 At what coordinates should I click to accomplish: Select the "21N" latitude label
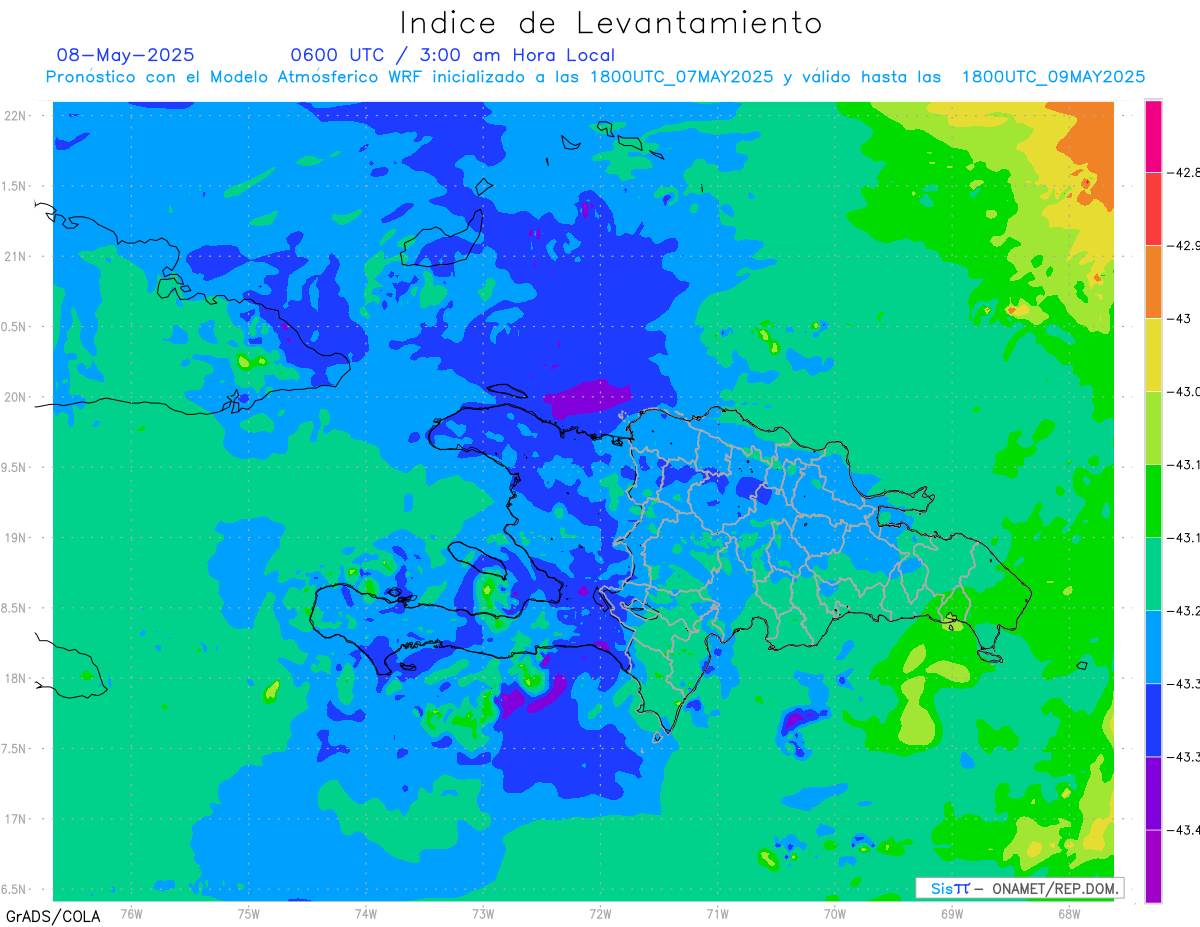click(16, 256)
